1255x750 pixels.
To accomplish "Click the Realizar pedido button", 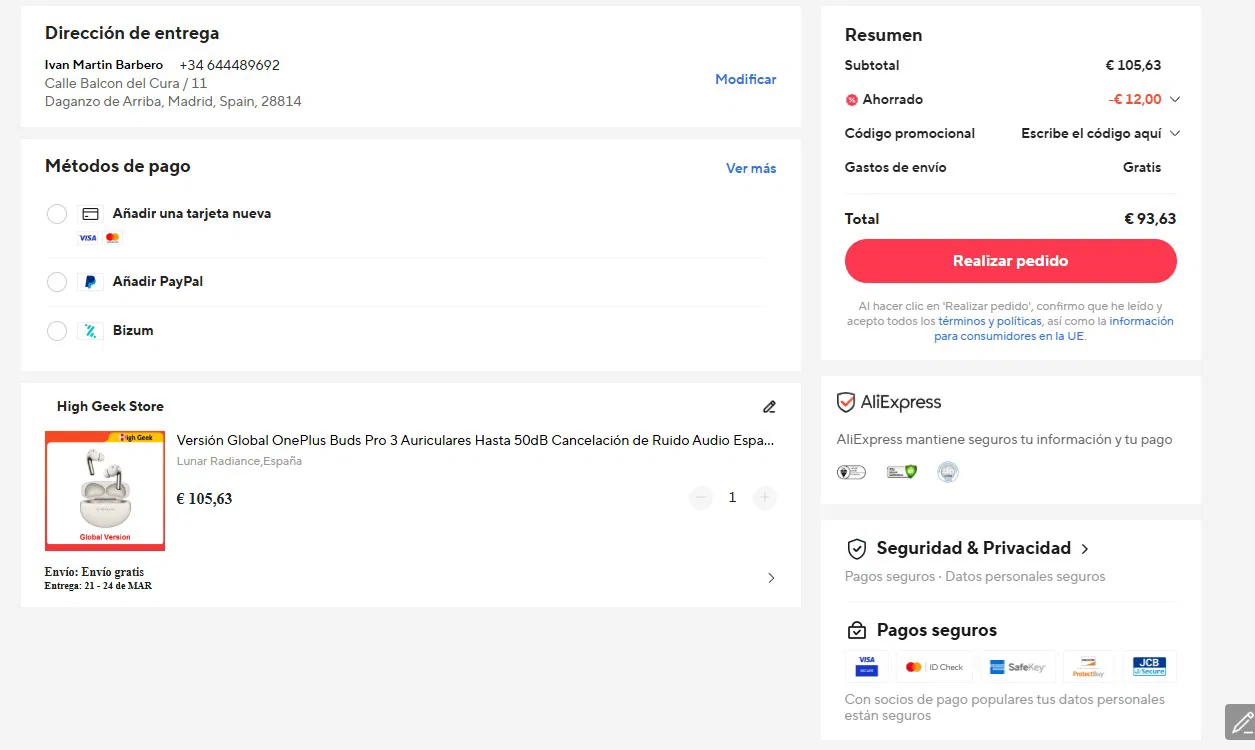I will pos(1010,261).
